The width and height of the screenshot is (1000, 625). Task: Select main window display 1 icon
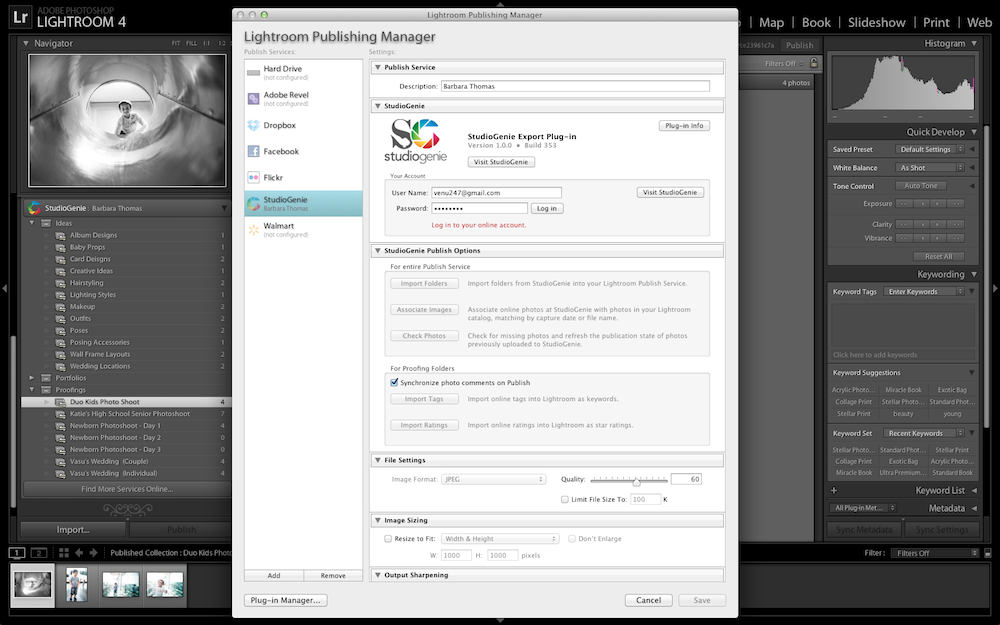(17, 553)
